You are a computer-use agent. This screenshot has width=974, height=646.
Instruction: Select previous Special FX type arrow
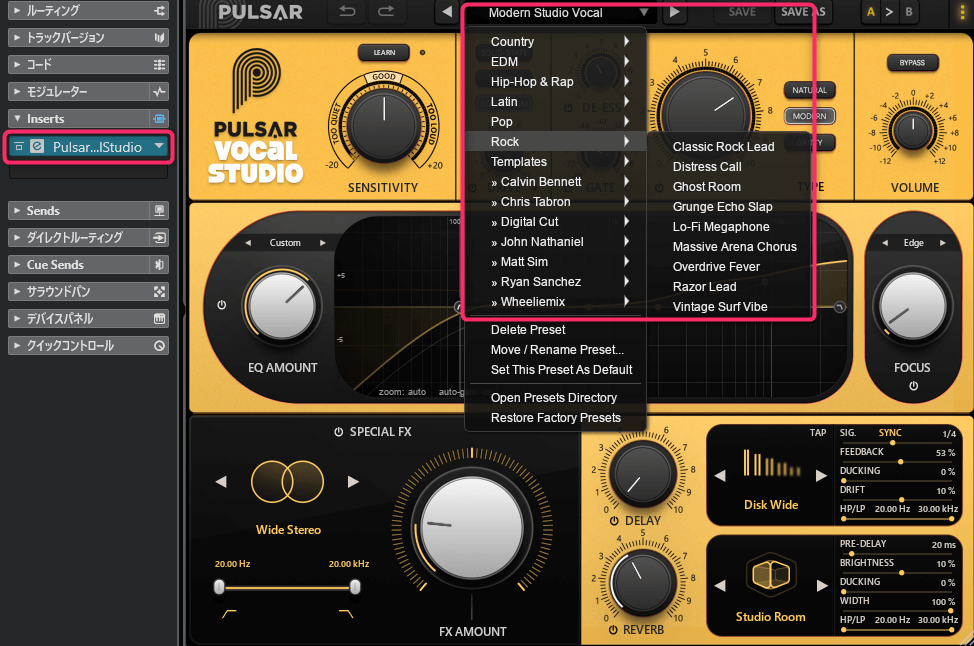(221, 481)
